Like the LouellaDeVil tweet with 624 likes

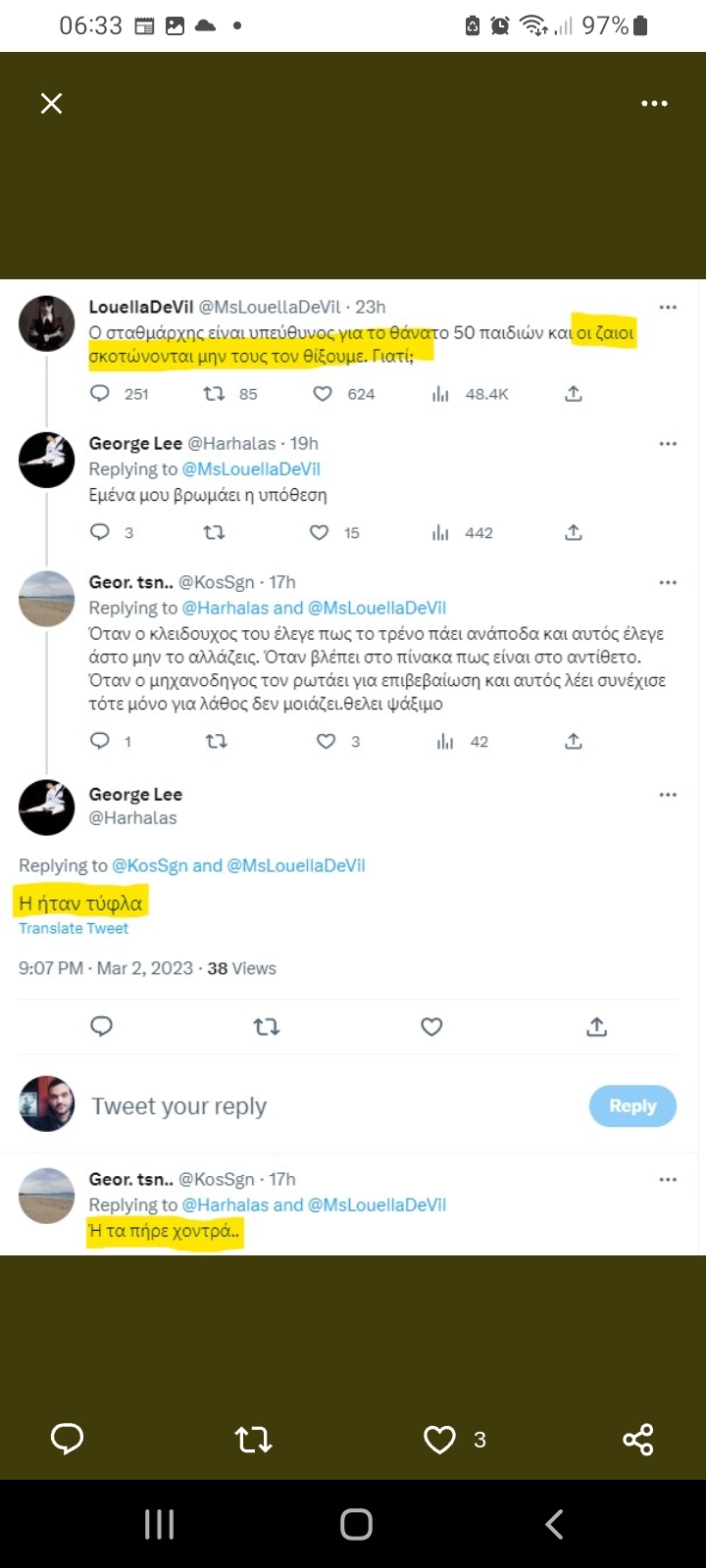pyautogui.click(x=323, y=394)
